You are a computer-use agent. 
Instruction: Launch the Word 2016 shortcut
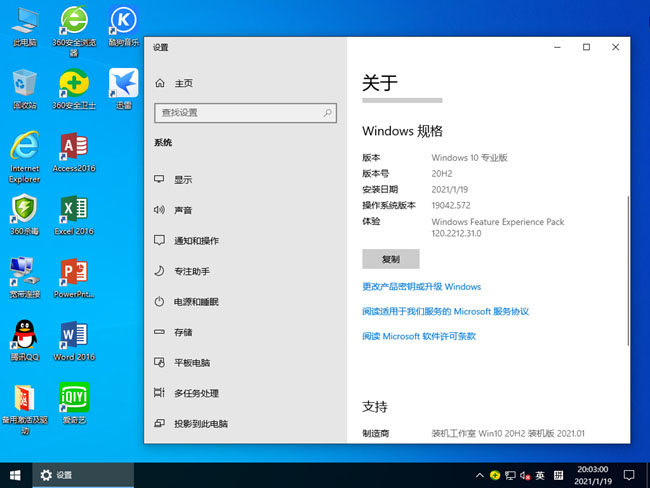point(74,341)
